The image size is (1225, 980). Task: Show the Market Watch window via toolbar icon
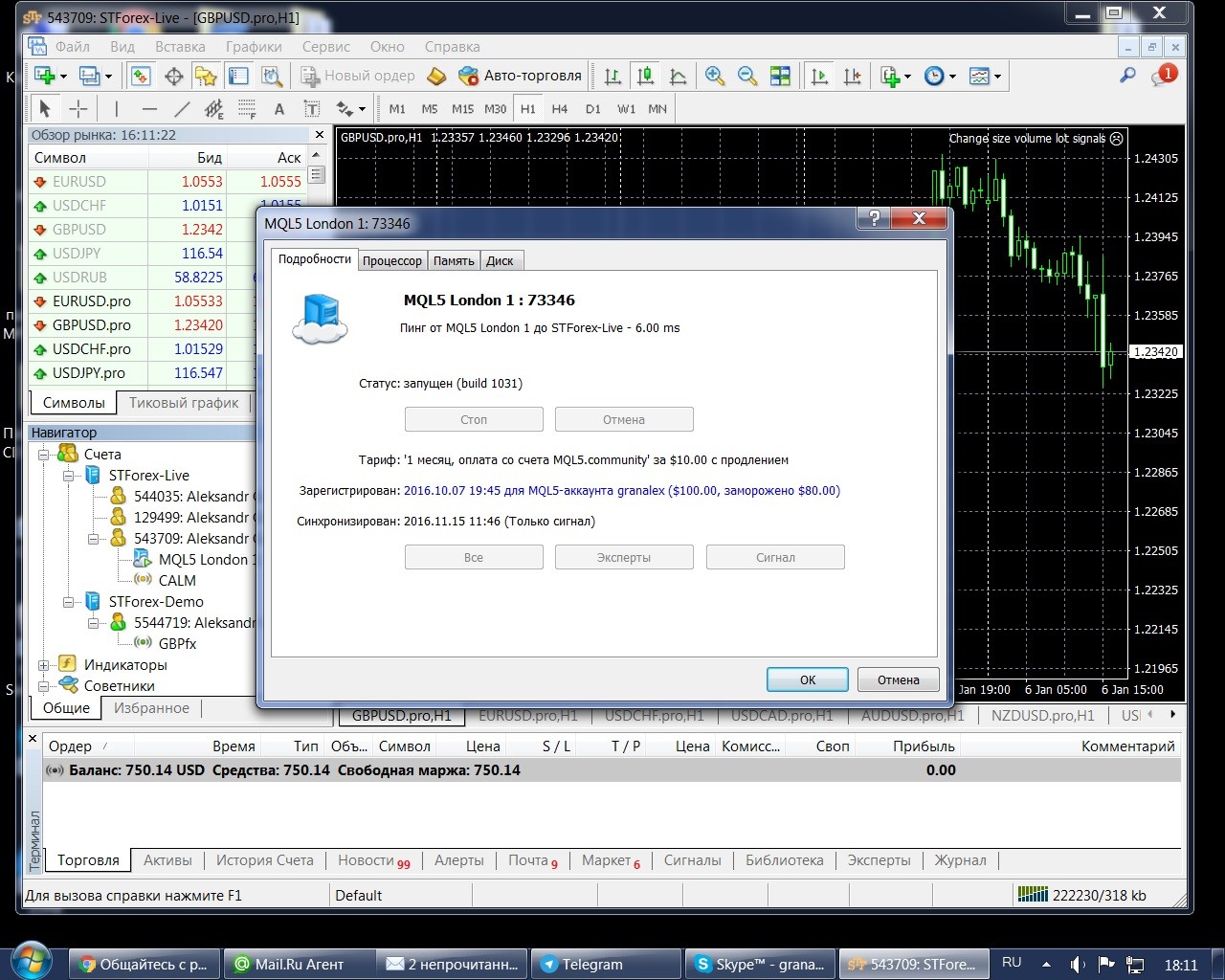pos(141,76)
